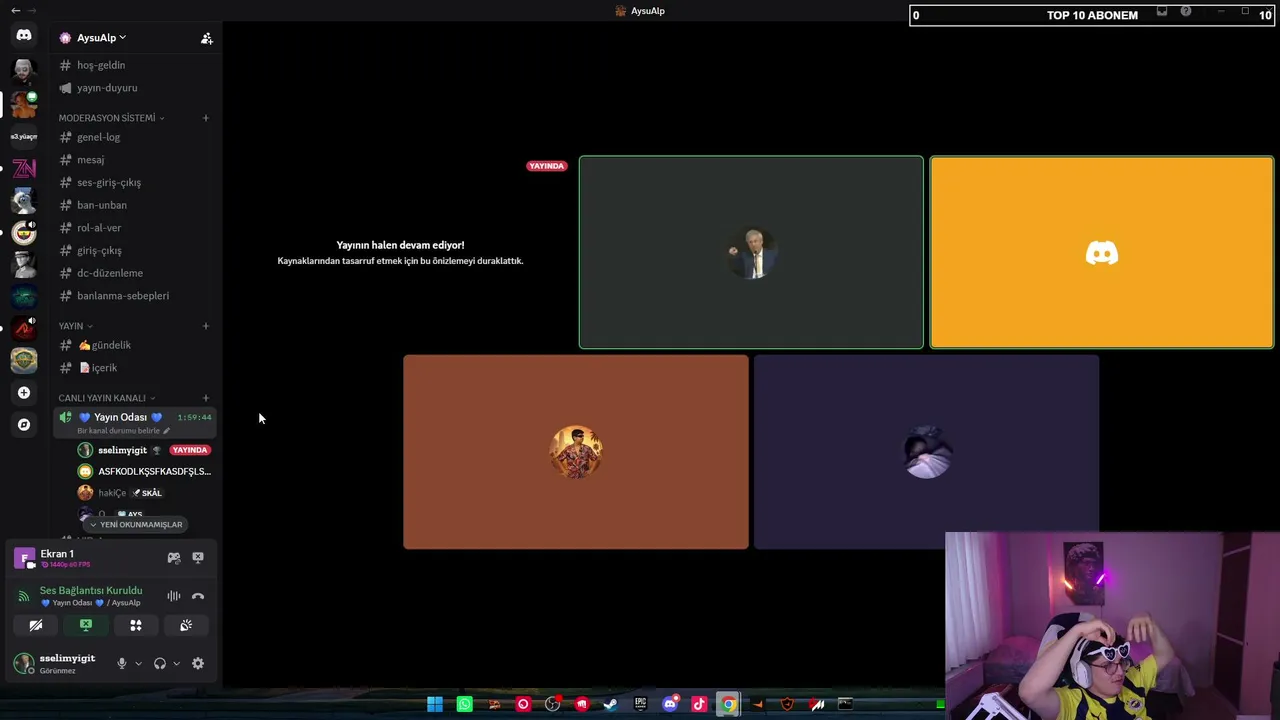Click Ses Bağlantısı Kuruldu connection status
The image size is (1280, 720).
[91, 591]
